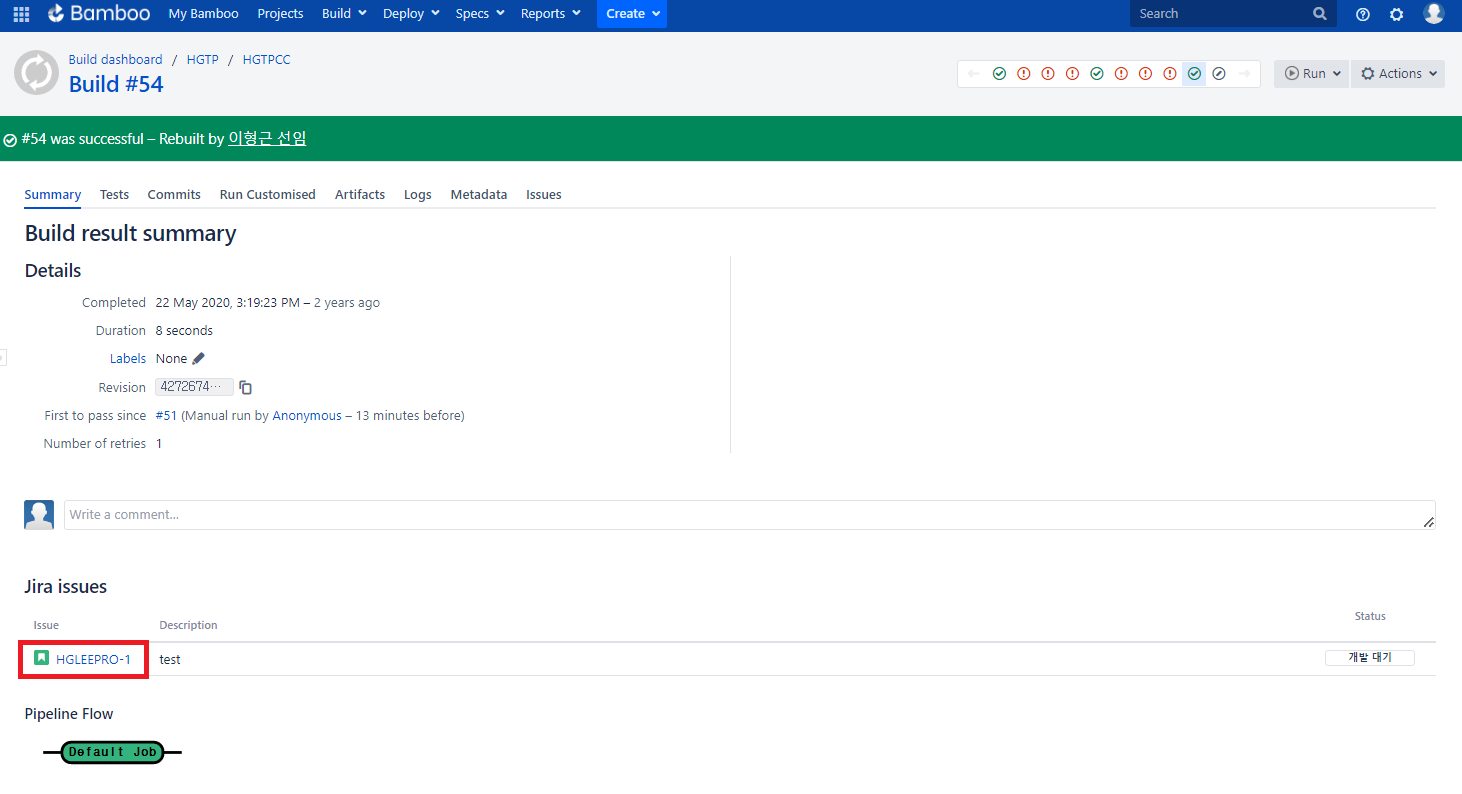Expand the Build menu dropdown

pyautogui.click(x=344, y=14)
